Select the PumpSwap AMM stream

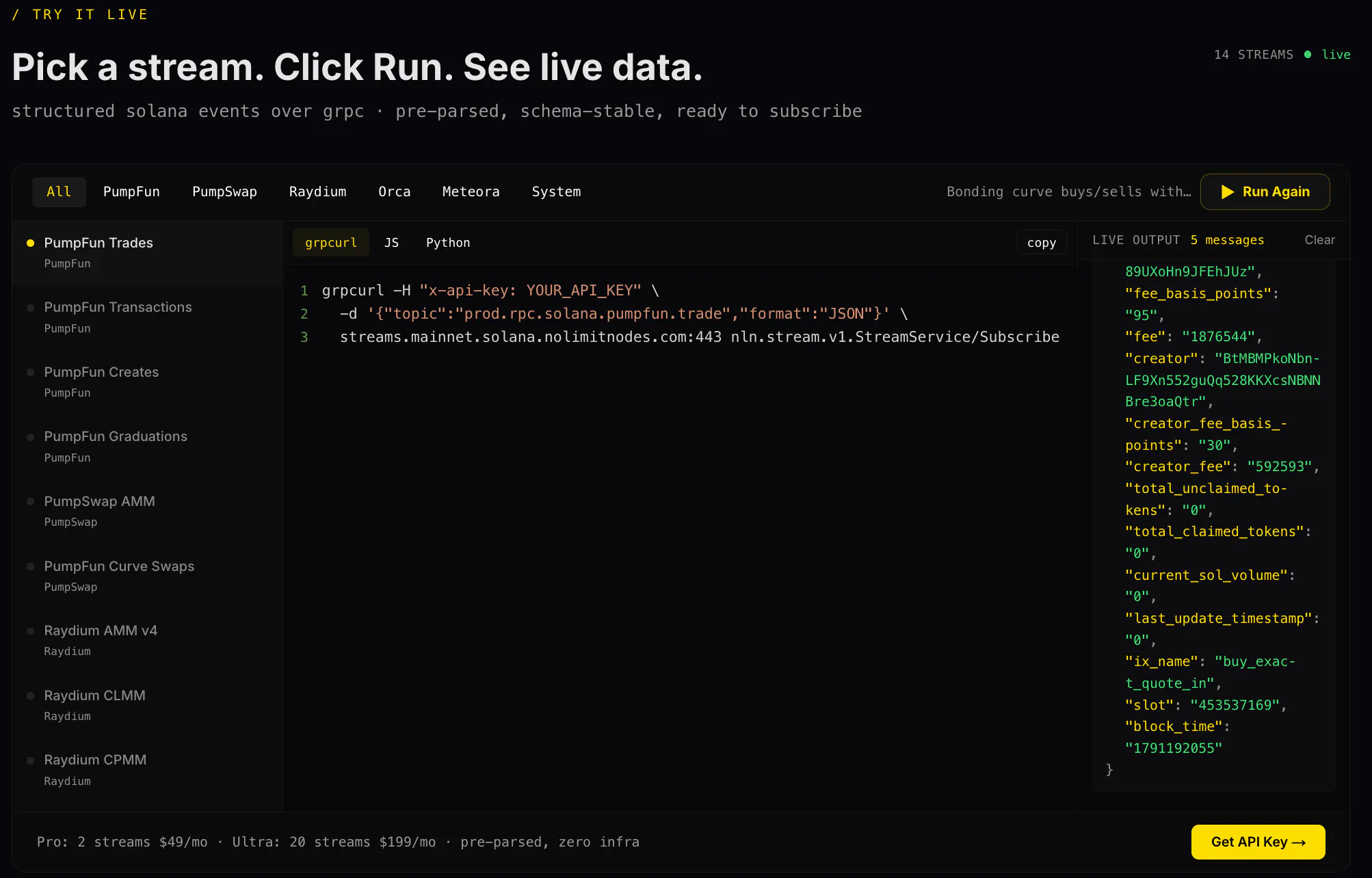coord(148,511)
